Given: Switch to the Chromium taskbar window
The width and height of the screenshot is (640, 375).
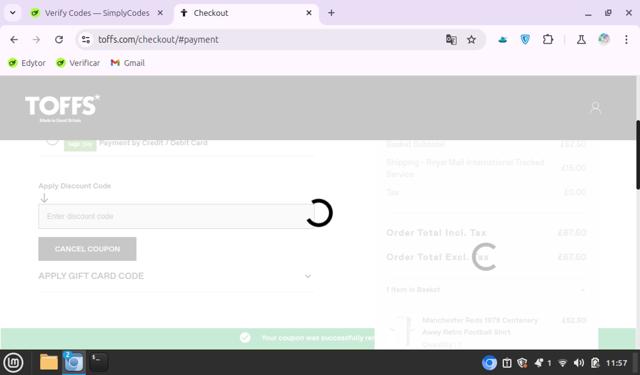Looking at the screenshot, I should [74, 362].
